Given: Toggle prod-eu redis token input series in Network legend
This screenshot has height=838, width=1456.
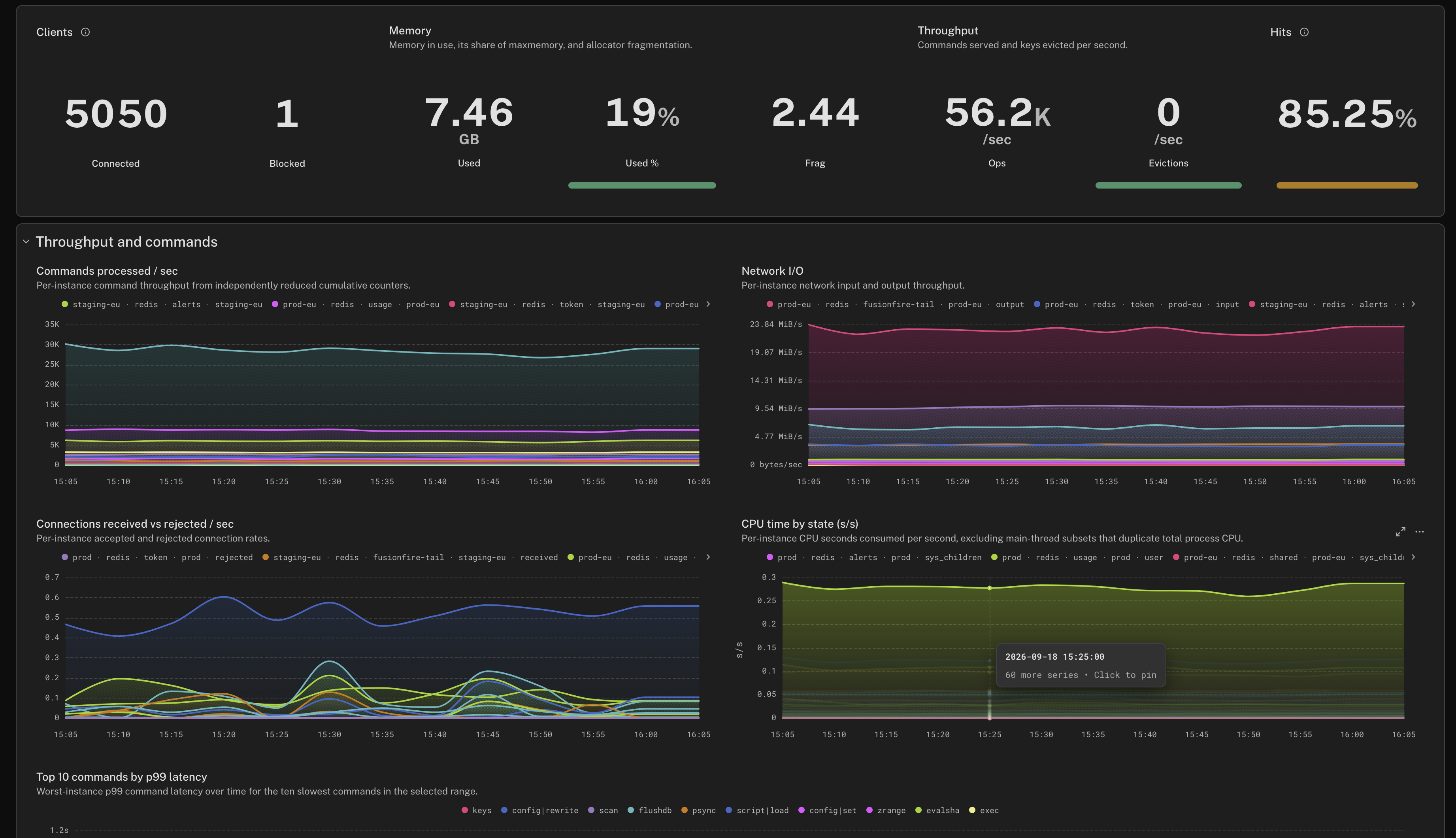Looking at the screenshot, I should pos(1136,304).
